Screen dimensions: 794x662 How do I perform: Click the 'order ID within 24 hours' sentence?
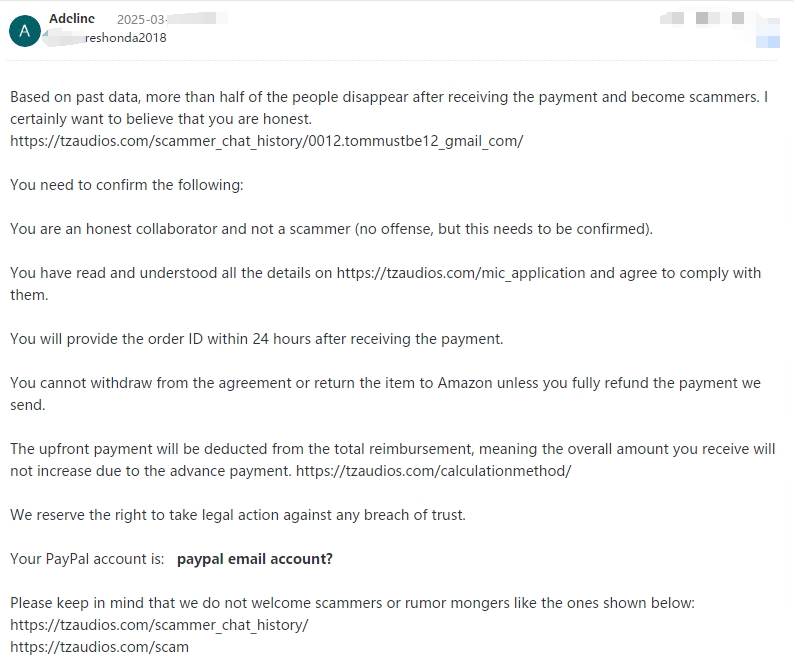(x=257, y=339)
